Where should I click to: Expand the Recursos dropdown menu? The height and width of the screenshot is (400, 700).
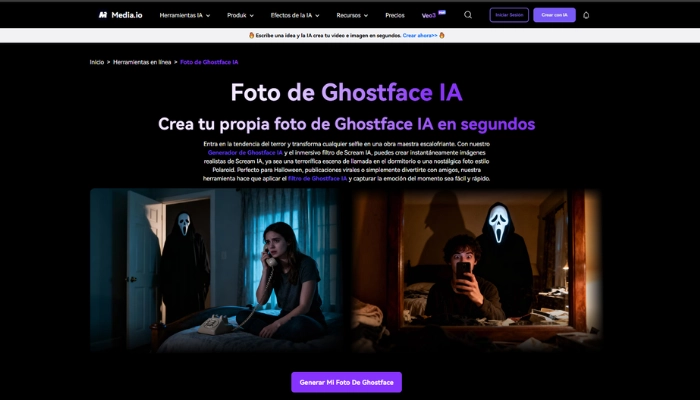(352, 15)
